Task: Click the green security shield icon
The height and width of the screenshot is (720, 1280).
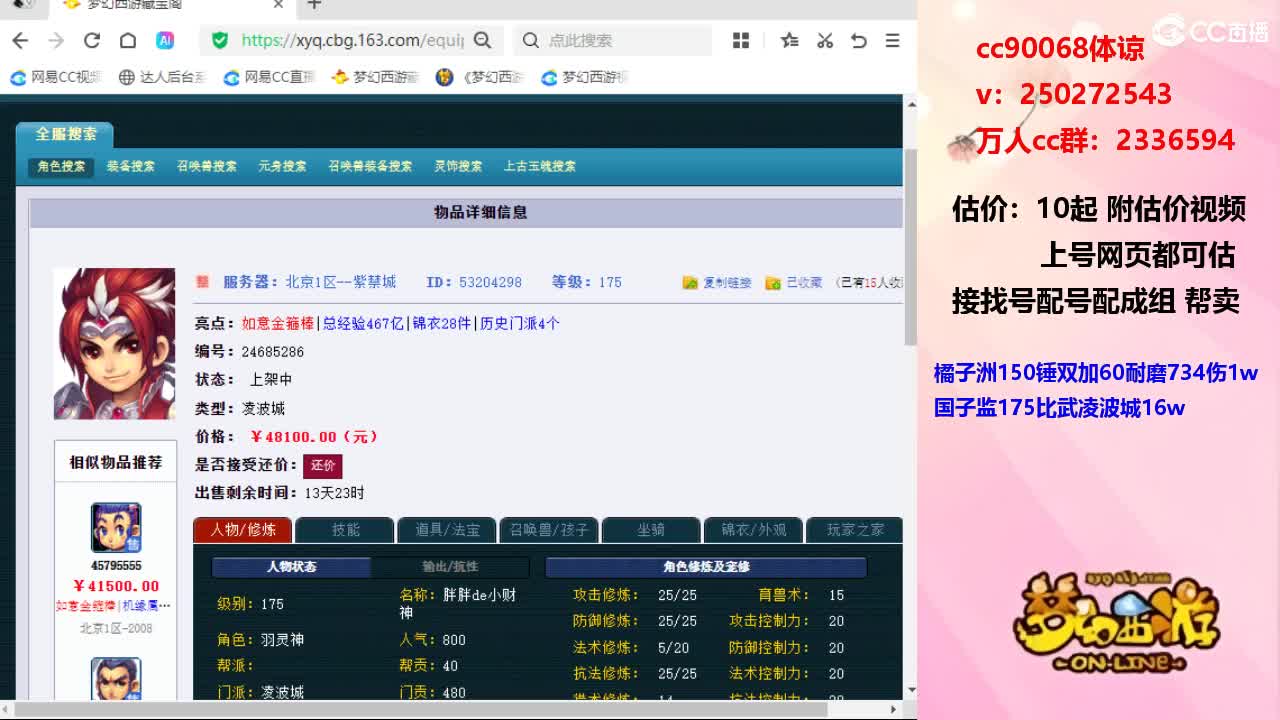Action: [220, 40]
